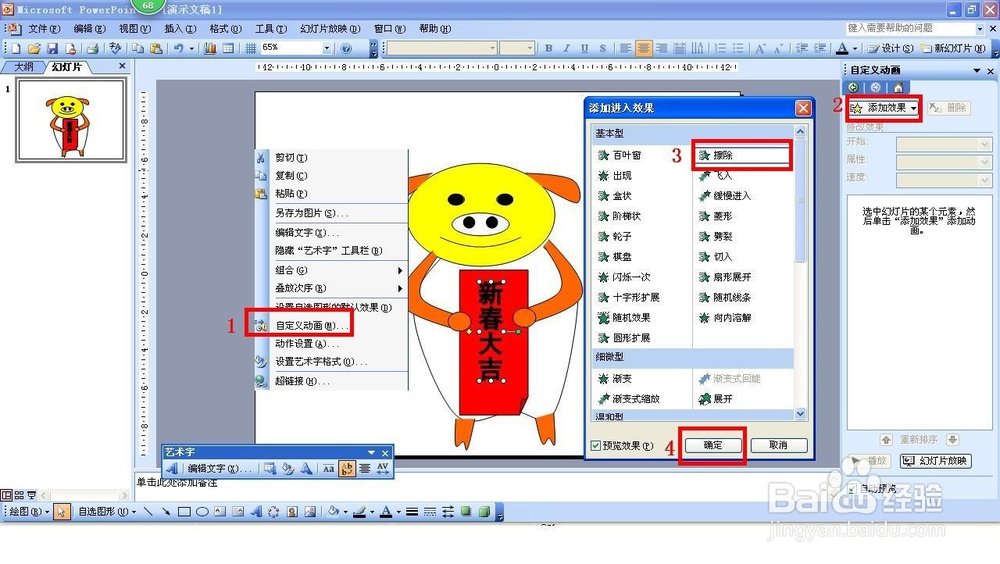
Task: Save the presentation with floppy disk icon
Action: 52,48
